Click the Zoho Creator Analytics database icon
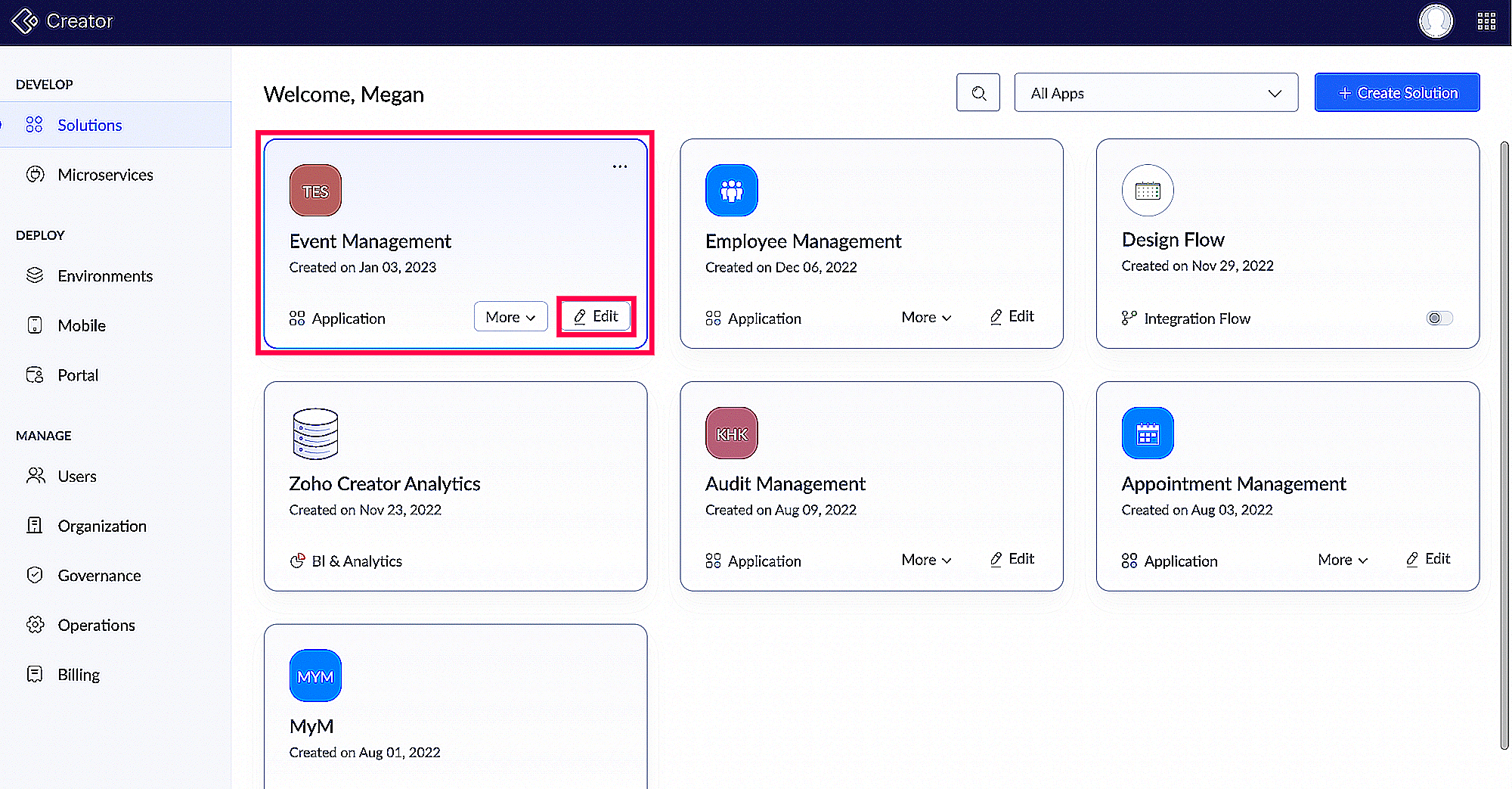The width and height of the screenshot is (1512, 789). 315,433
